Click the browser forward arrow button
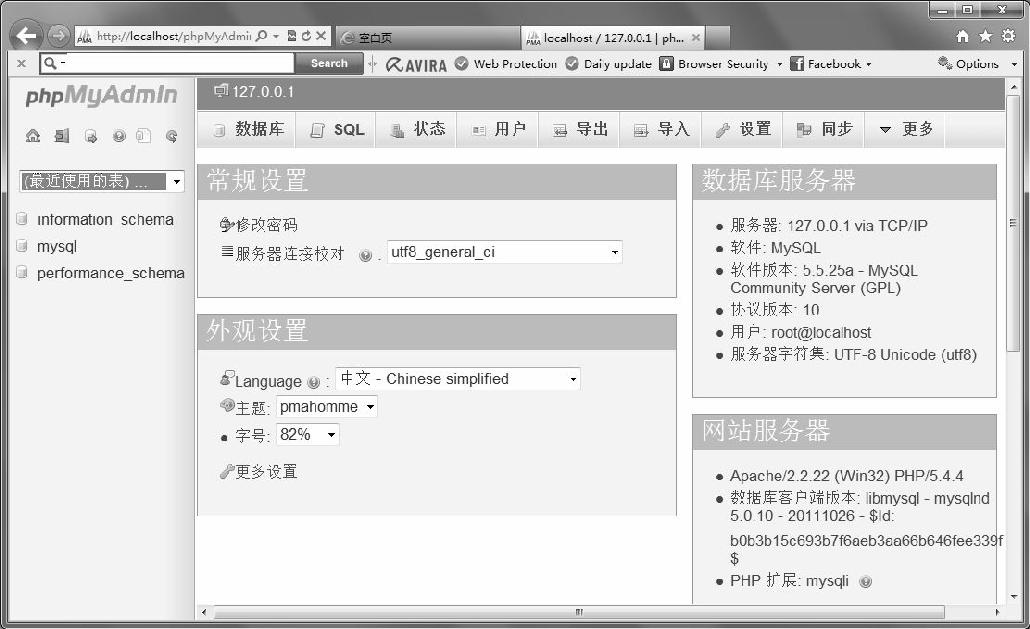This screenshot has width=1030, height=629. point(58,35)
